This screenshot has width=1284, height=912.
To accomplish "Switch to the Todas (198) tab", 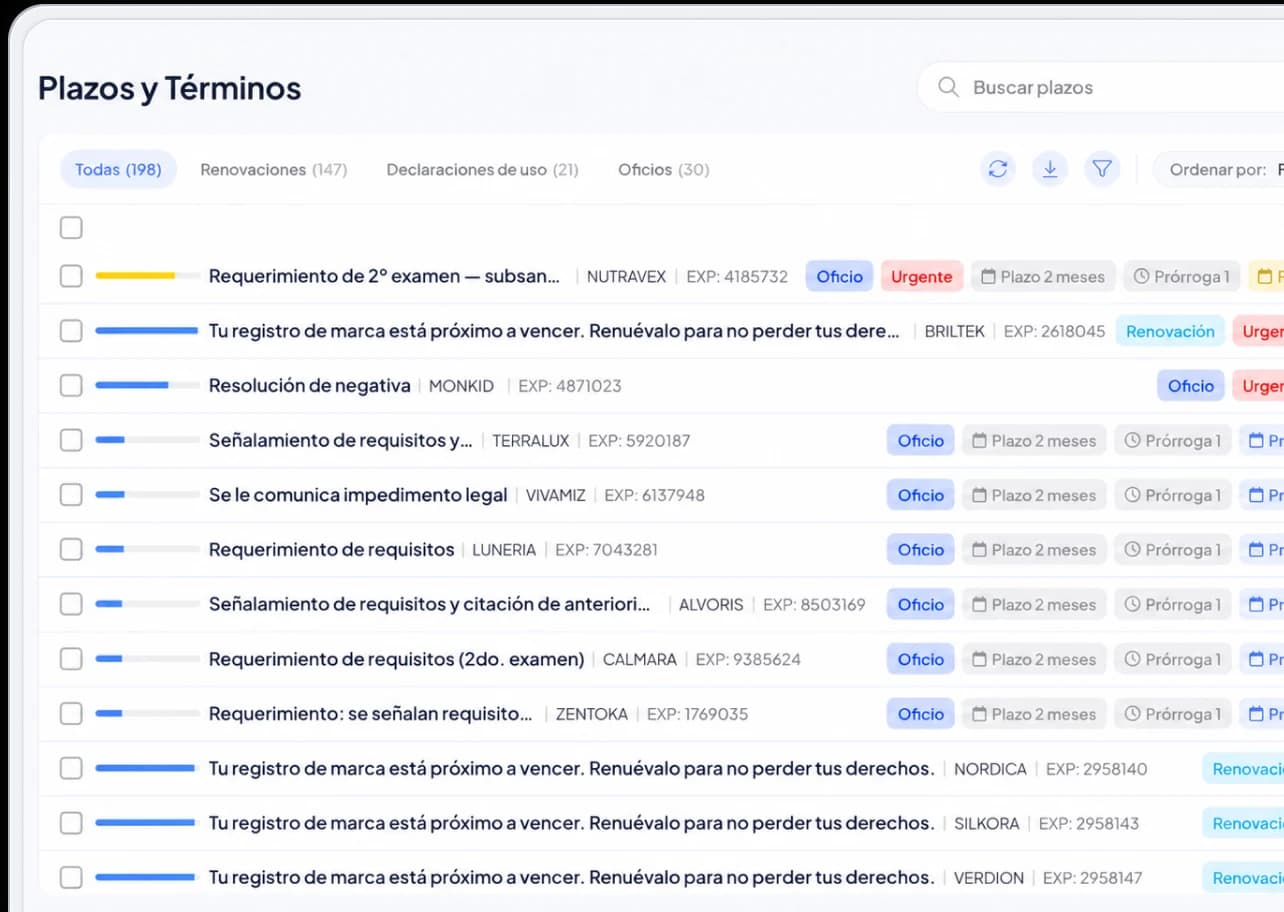I will tap(118, 169).
